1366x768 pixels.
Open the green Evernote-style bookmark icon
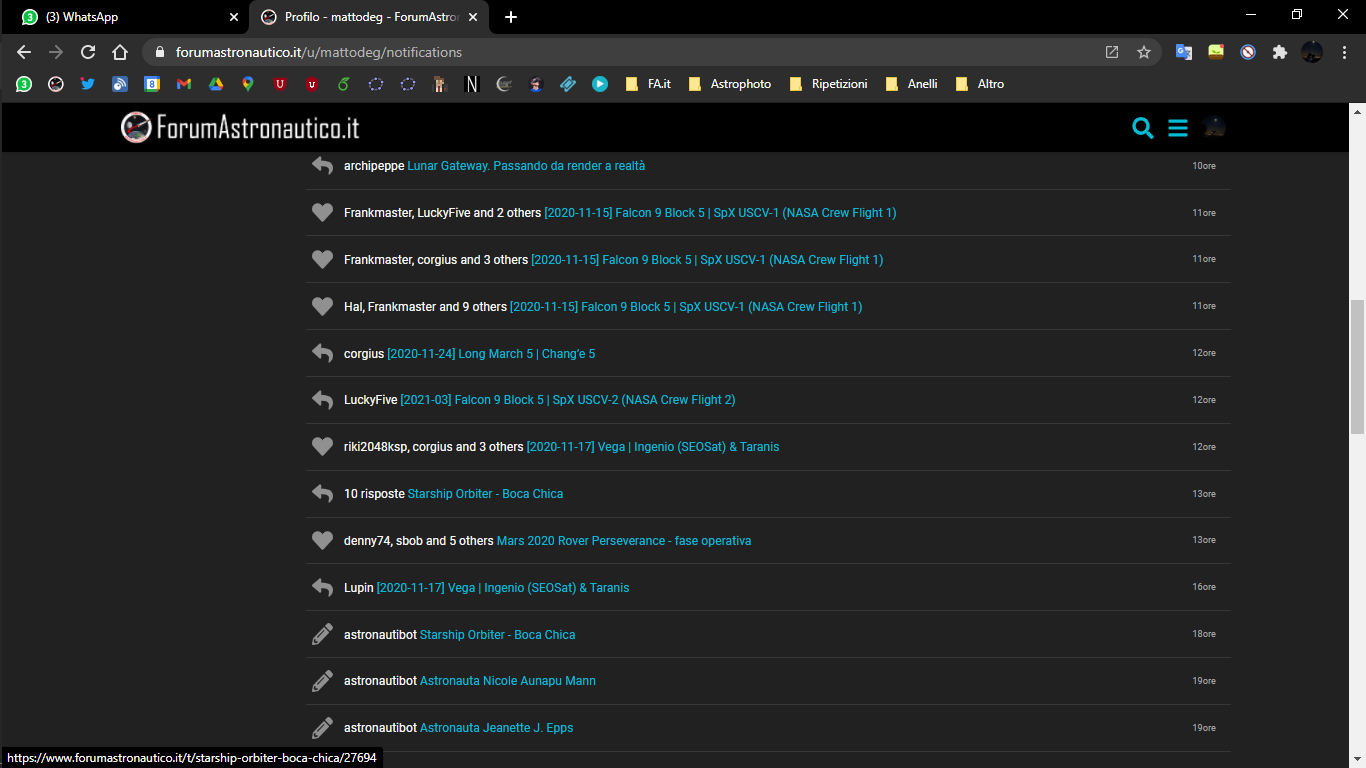click(x=344, y=84)
